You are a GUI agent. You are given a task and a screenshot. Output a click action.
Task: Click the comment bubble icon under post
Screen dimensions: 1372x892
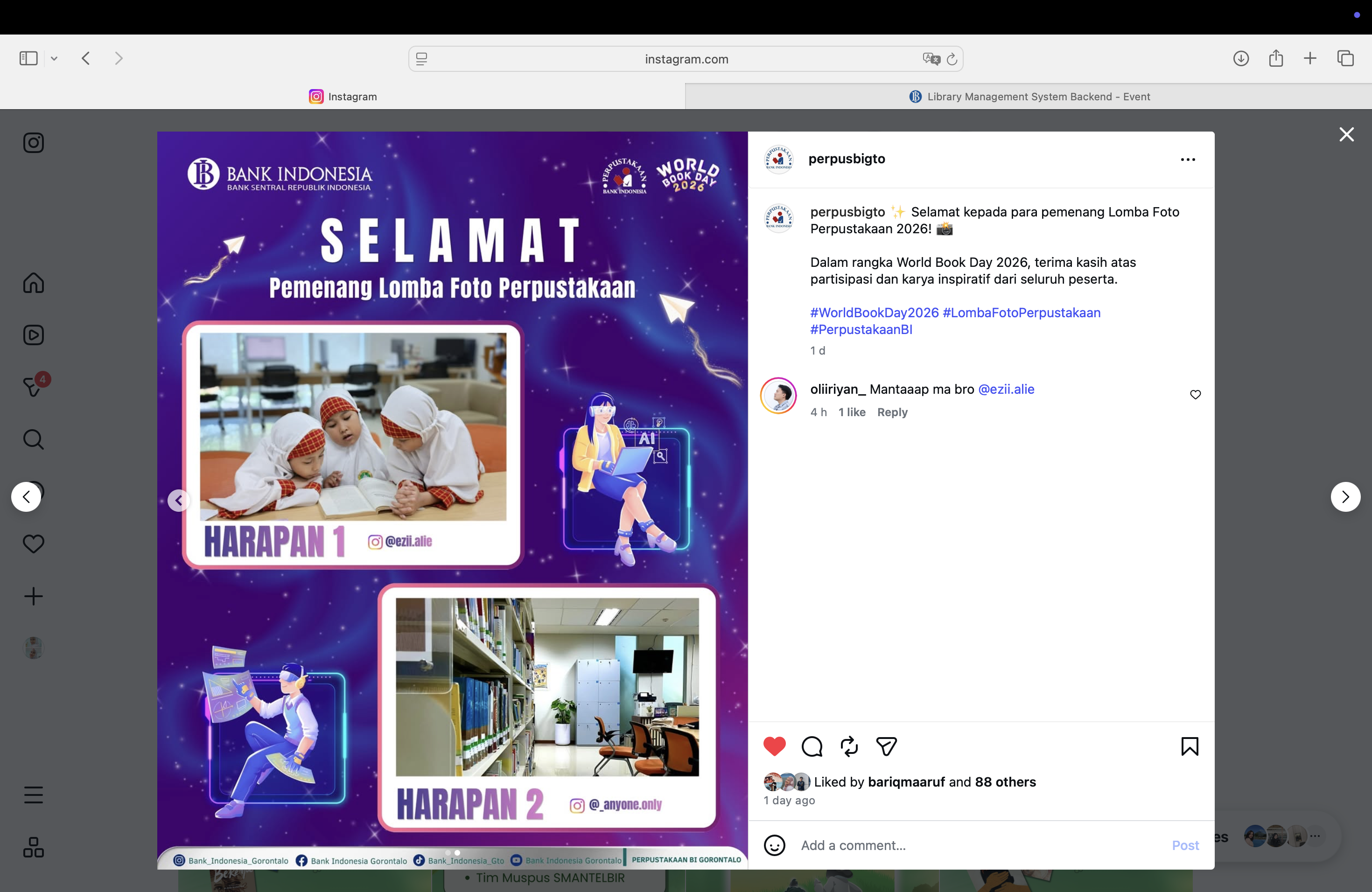812,746
